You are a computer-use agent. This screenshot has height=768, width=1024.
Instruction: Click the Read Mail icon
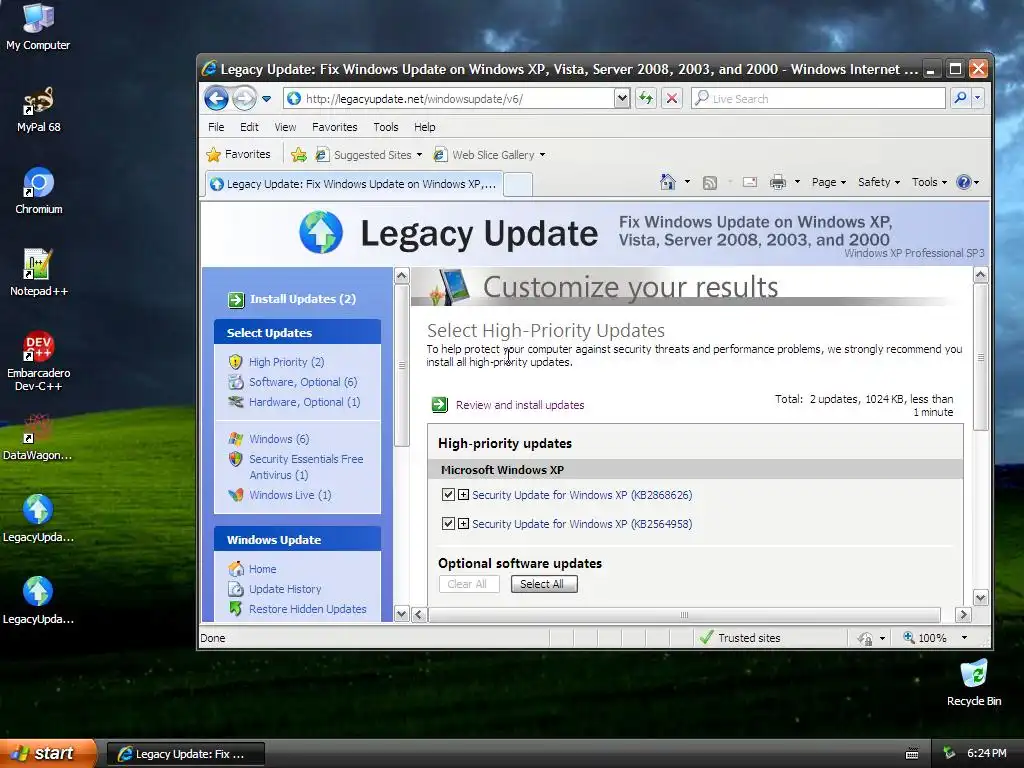tap(750, 182)
